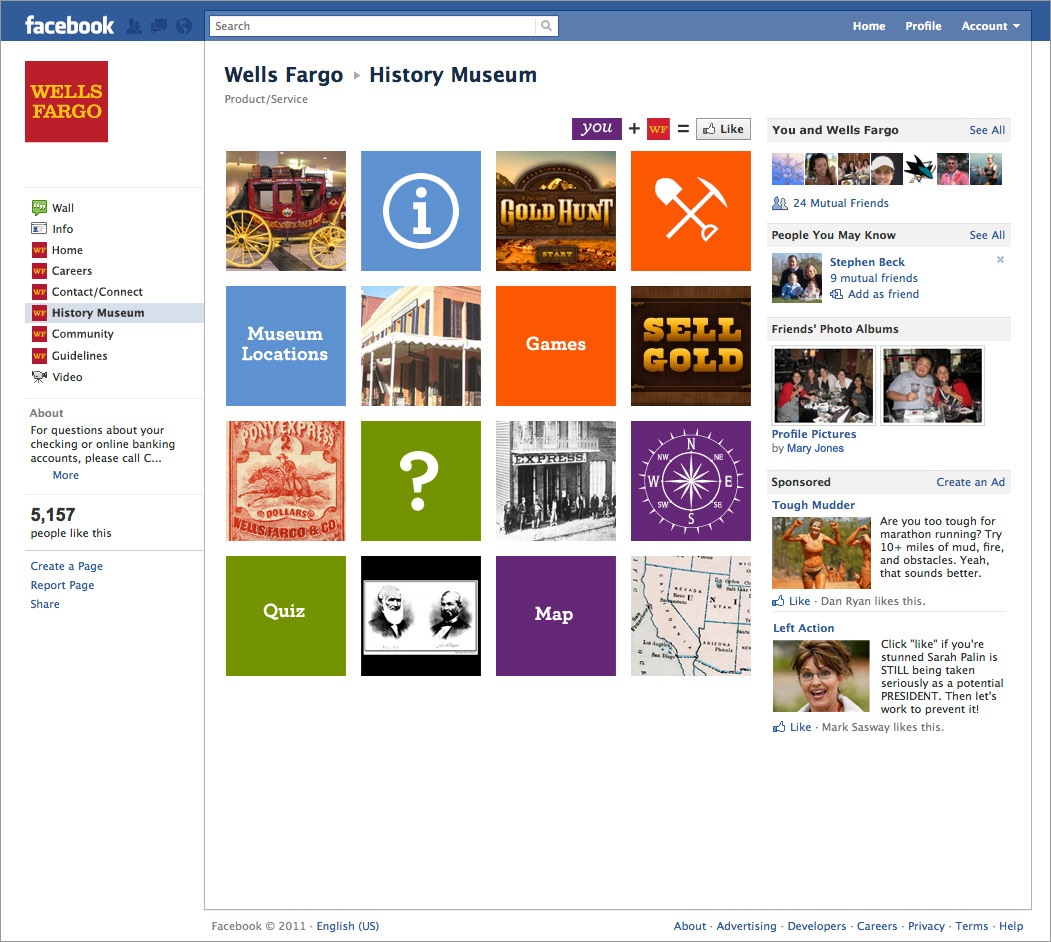
Task: Open the blue info circle tile
Action: [x=421, y=211]
